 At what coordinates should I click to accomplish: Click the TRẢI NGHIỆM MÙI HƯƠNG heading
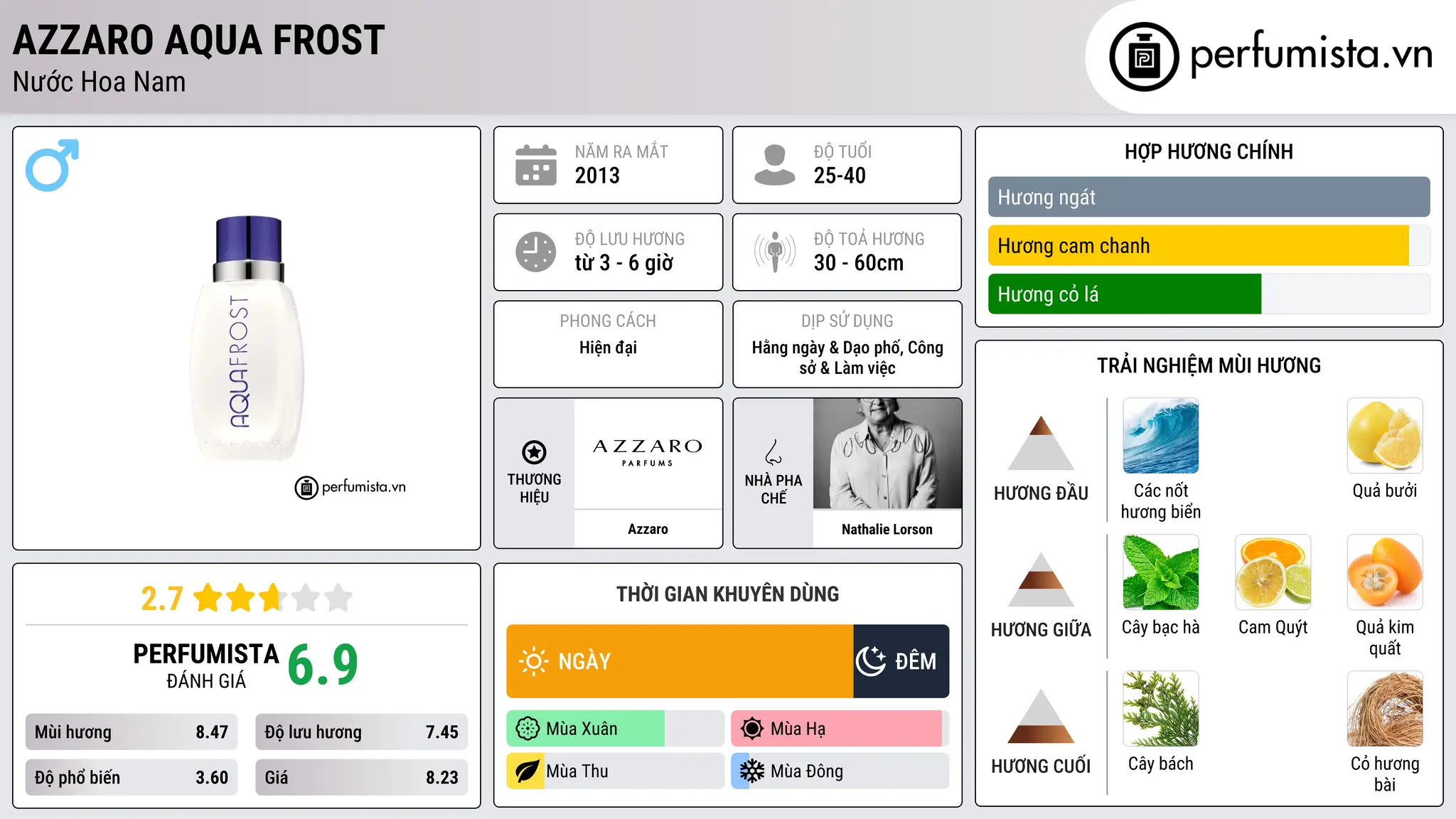1209,365
